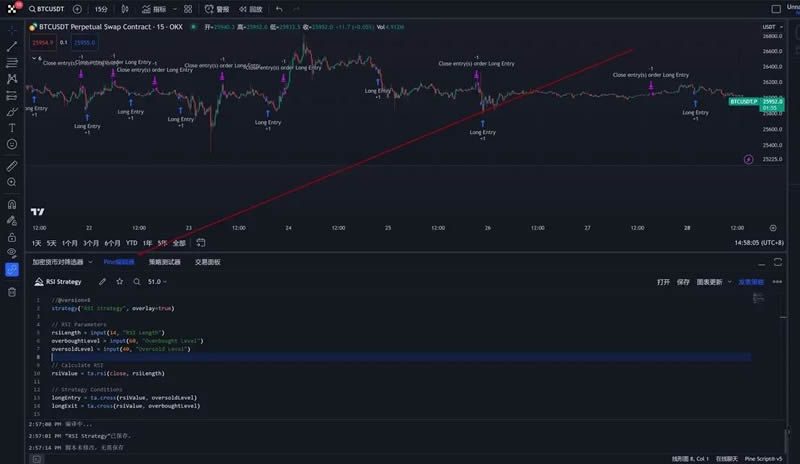800x464 pixels.
Task: Select the trend line tool
Action: [x=12, y=46]
